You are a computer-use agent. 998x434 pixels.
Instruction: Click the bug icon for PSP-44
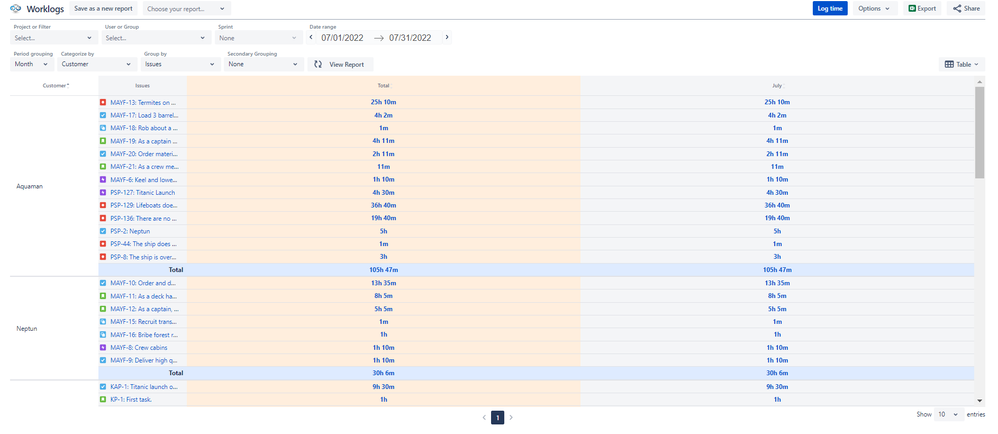[x=103, y=244]
